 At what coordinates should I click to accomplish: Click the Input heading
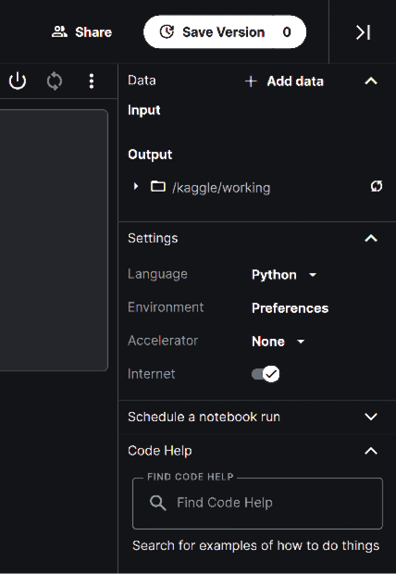[144, 110]
